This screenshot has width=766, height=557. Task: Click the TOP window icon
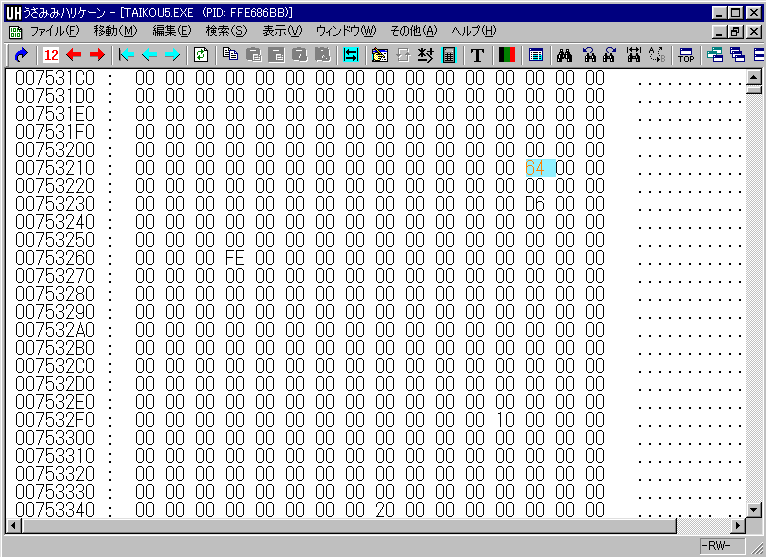[686, 55]
